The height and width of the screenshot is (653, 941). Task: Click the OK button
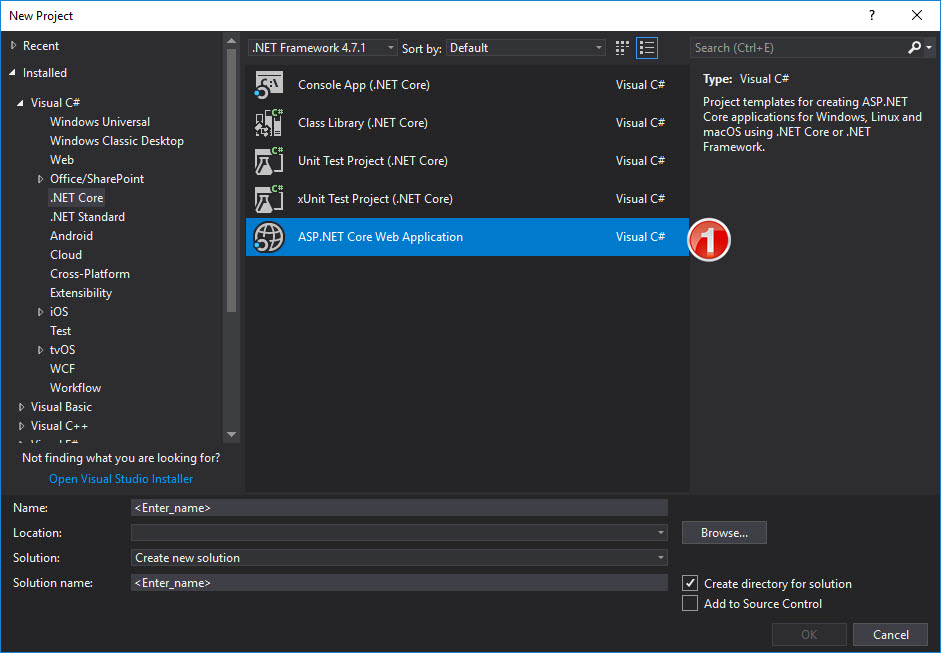809,634
